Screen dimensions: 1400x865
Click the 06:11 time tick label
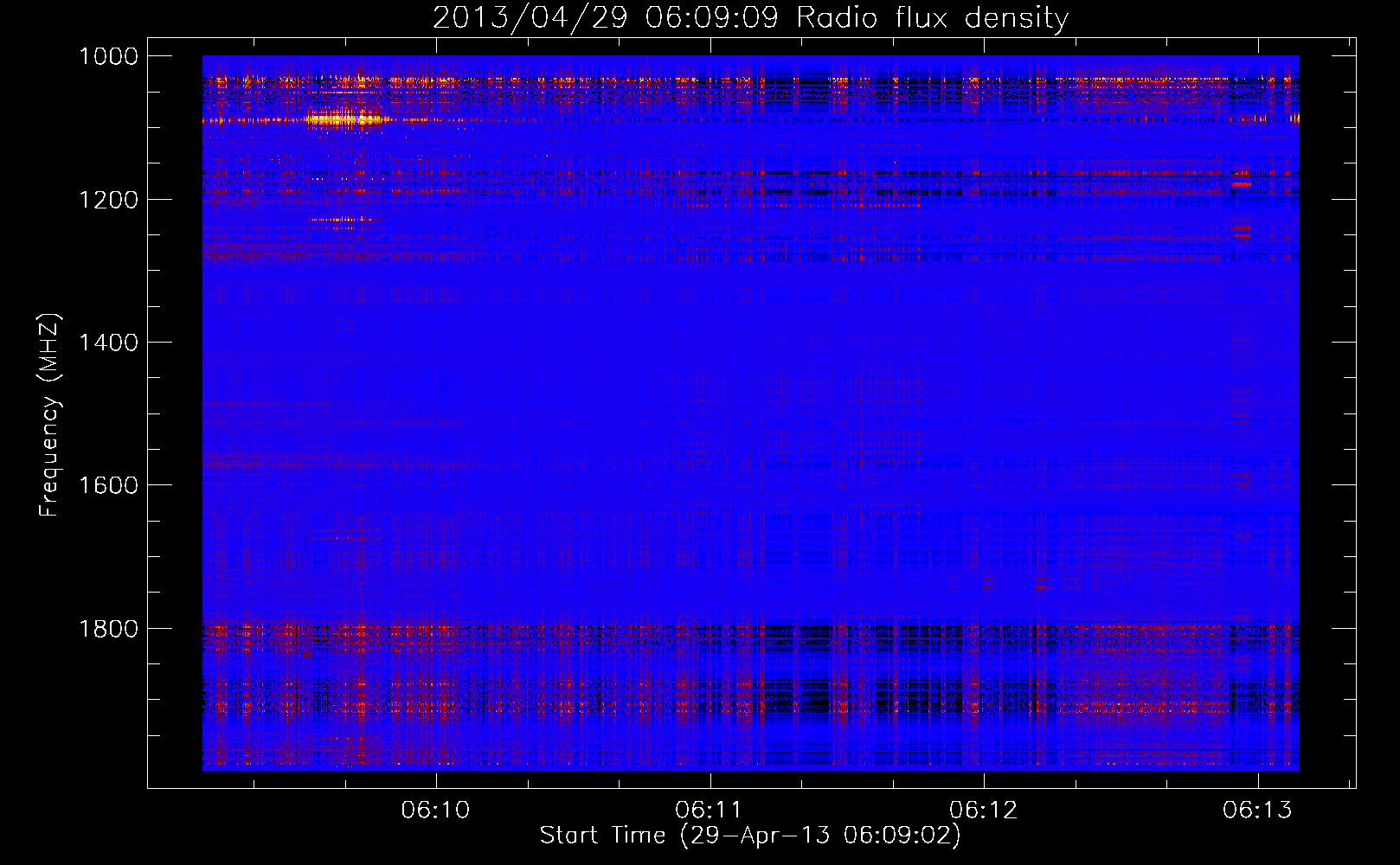(710, 810)
